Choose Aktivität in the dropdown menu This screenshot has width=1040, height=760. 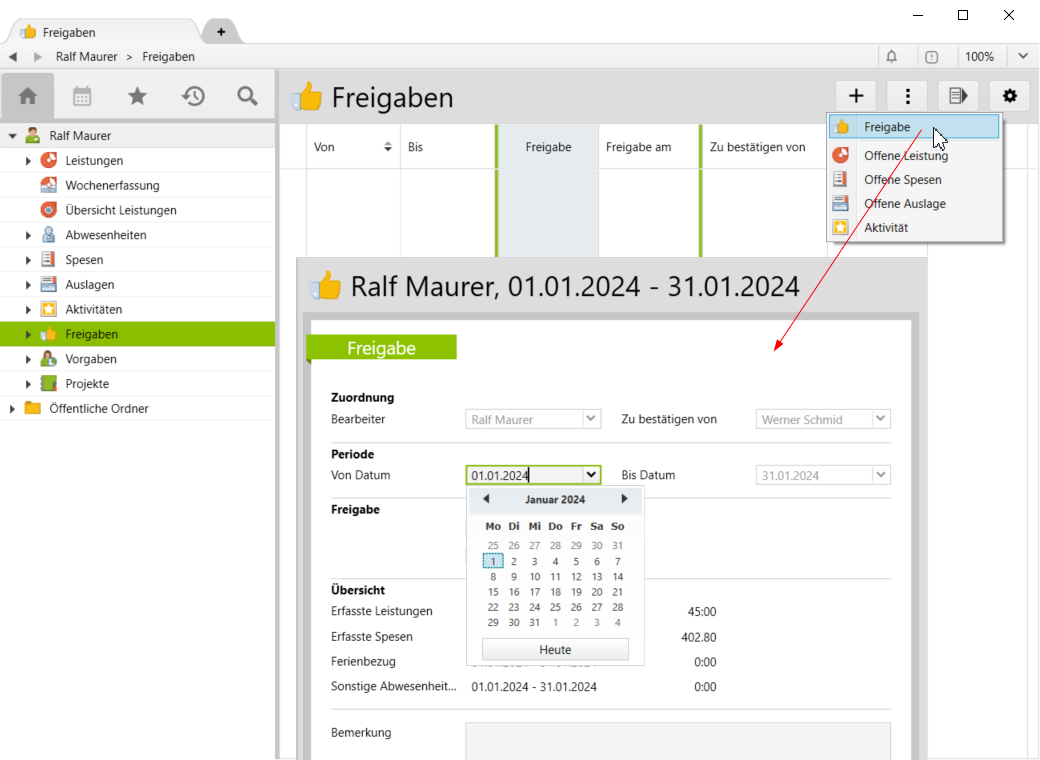coord(886,228)
